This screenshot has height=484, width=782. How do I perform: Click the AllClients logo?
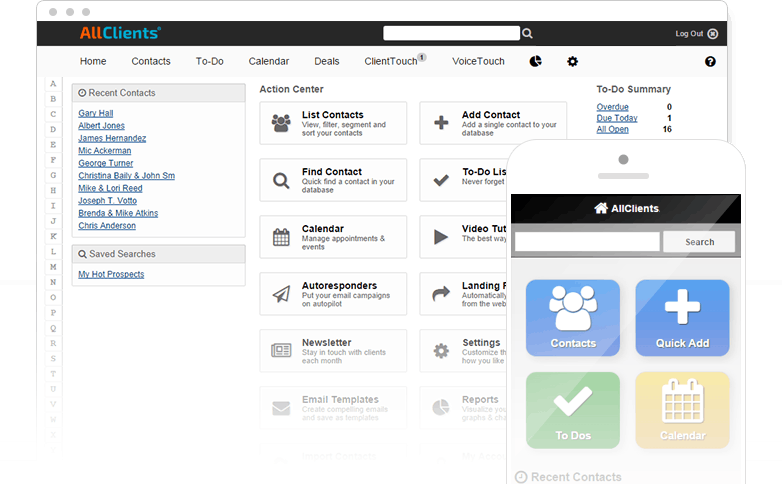pos(120,33)
